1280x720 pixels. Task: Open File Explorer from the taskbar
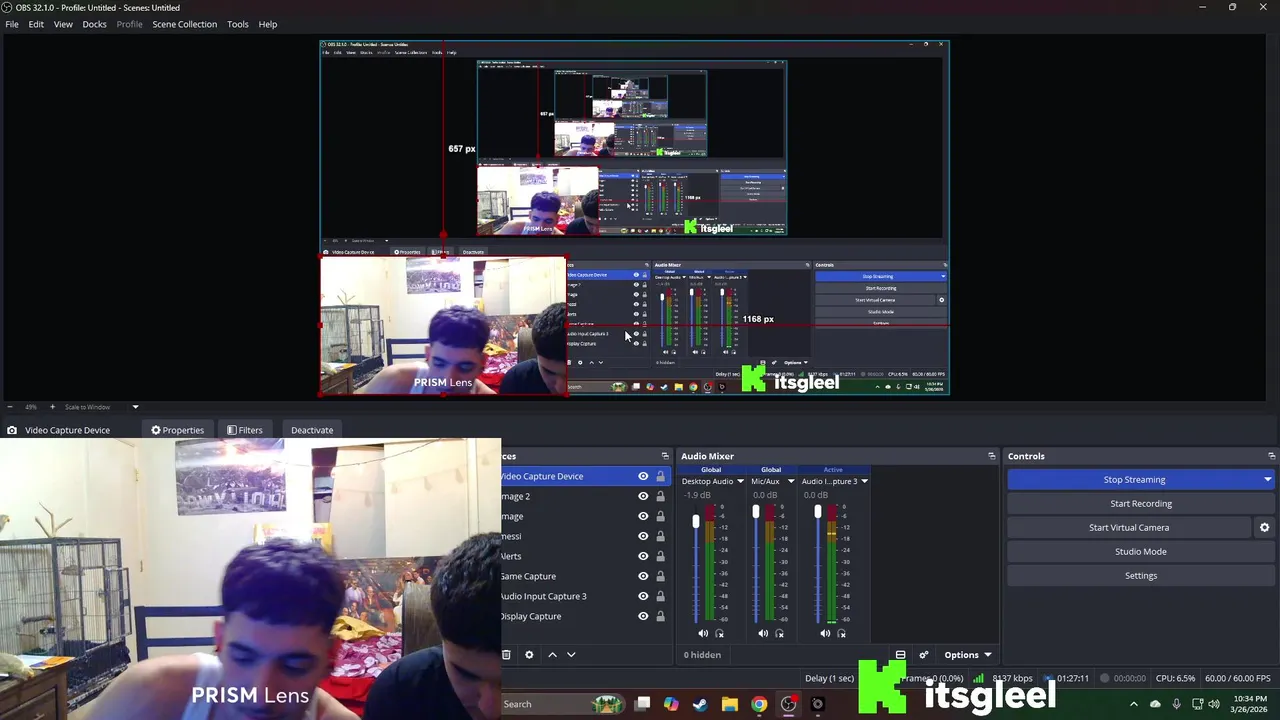(x=730, y=704)
